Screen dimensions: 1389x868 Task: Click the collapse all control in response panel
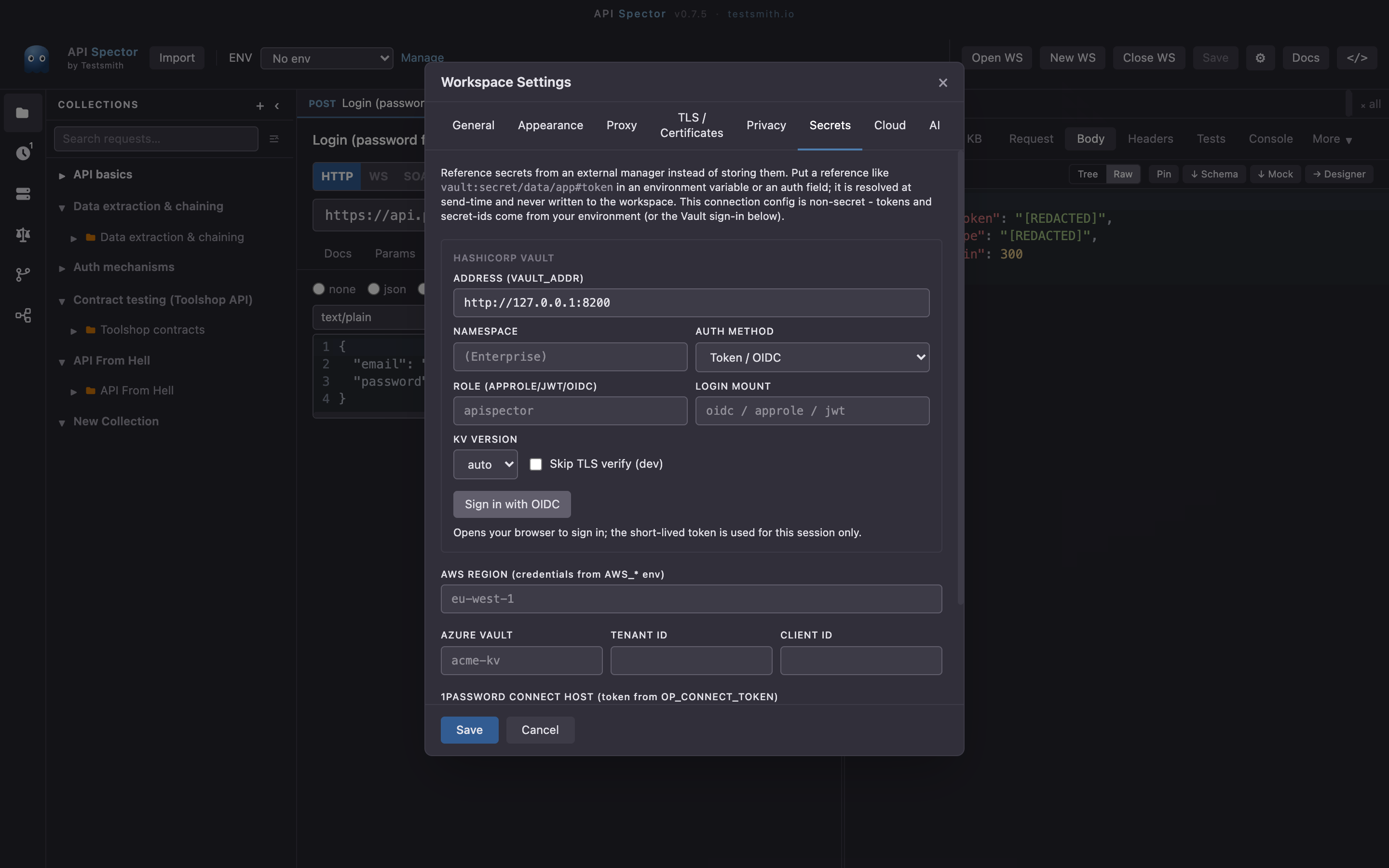pos(1370,105)
